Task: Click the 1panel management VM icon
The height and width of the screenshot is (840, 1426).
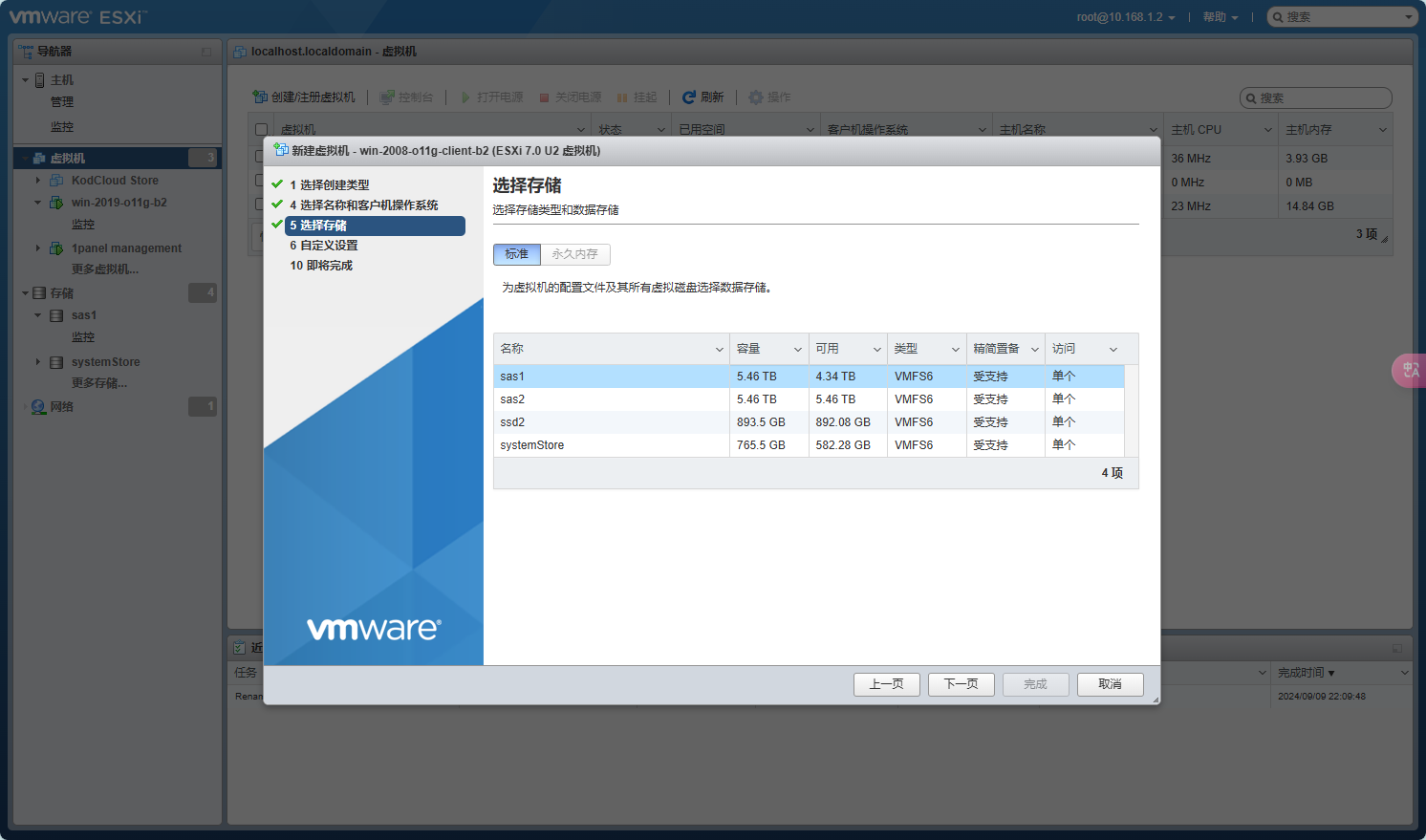Action: click(56, 248)
